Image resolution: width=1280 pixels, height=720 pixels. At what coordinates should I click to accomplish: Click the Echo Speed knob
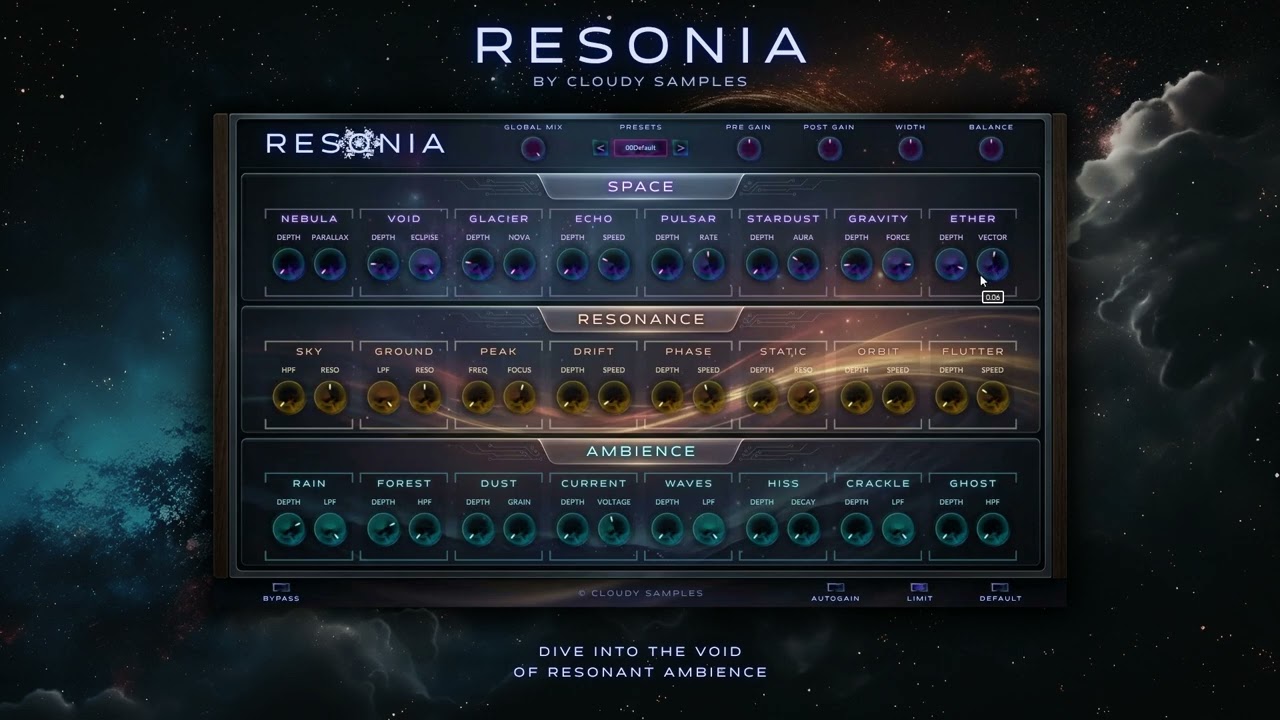pyautogui.click(x=614, y=264)
